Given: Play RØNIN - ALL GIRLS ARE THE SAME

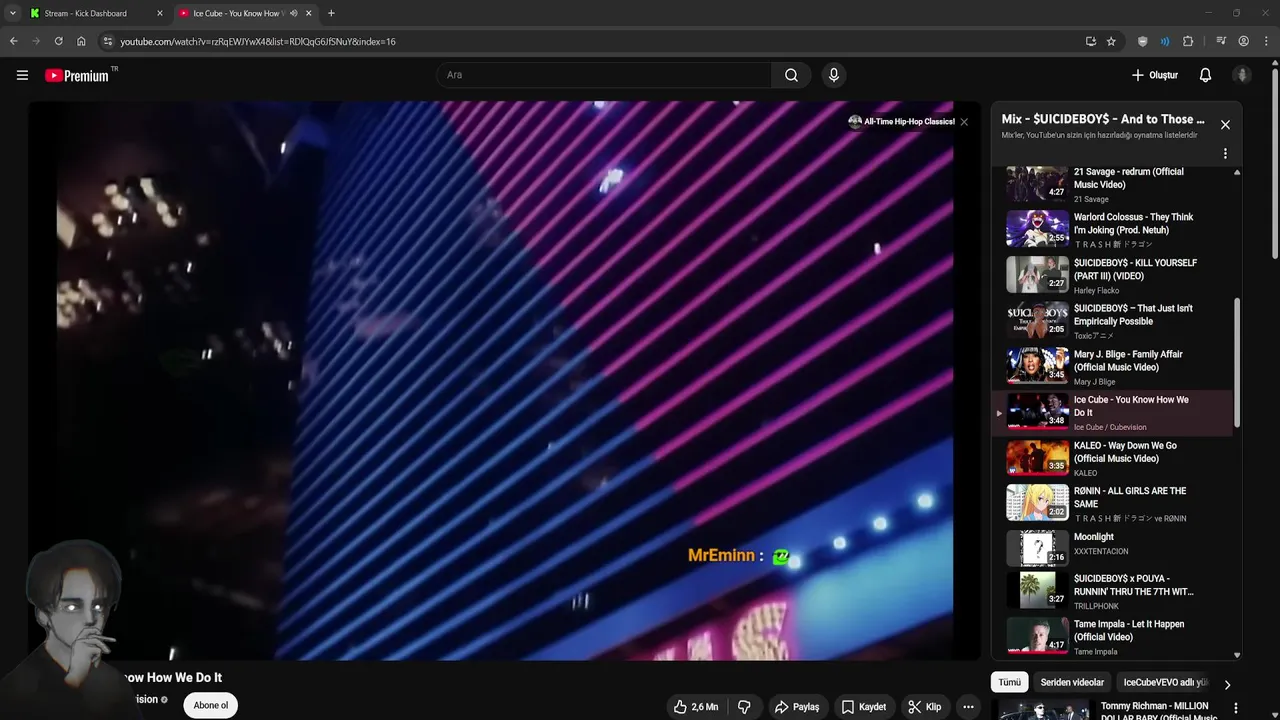Looking at the screenshot, I should [x=1112, y=504].
